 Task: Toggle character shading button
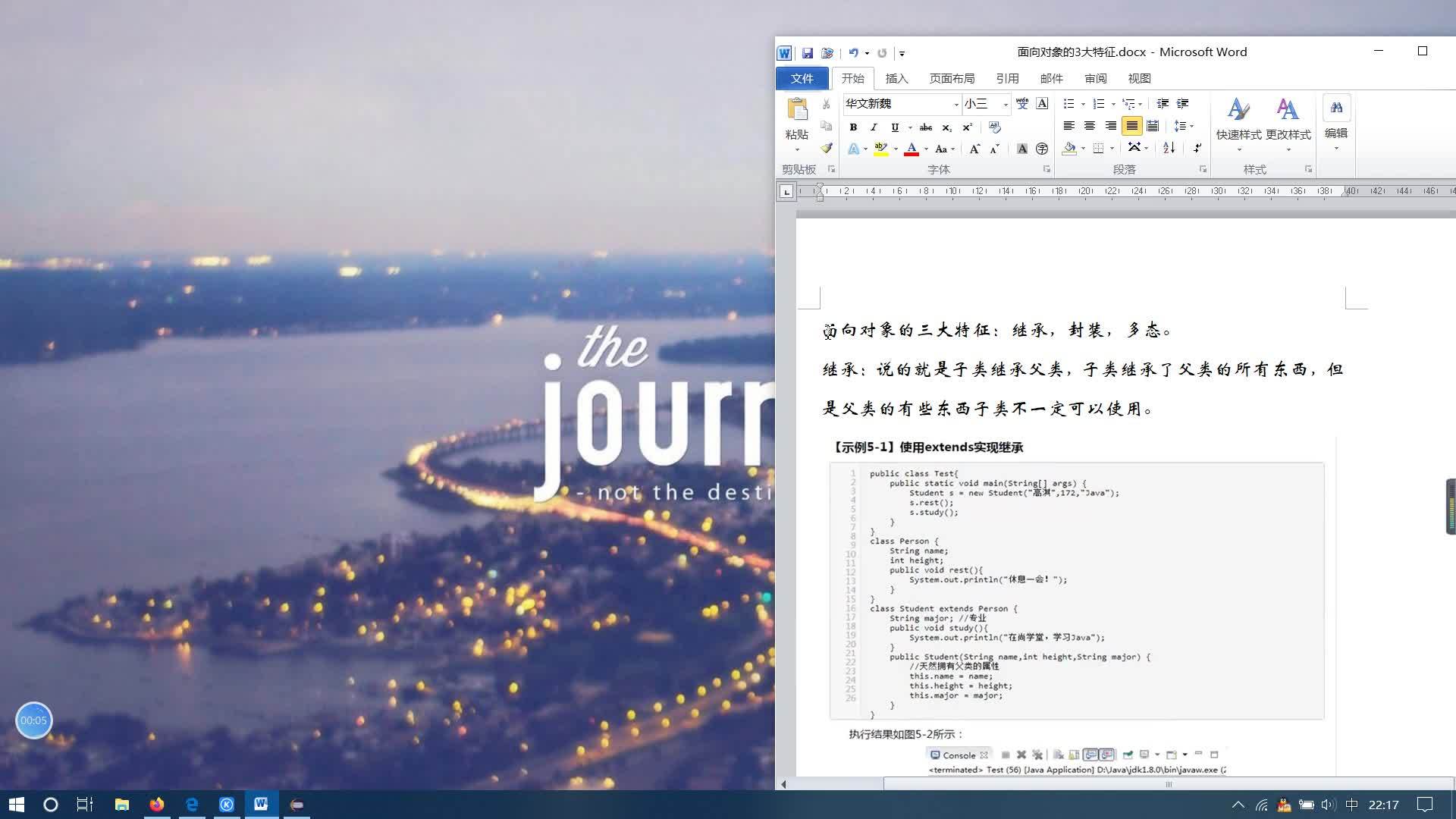pyautogui.click(x=1022, y=149)
